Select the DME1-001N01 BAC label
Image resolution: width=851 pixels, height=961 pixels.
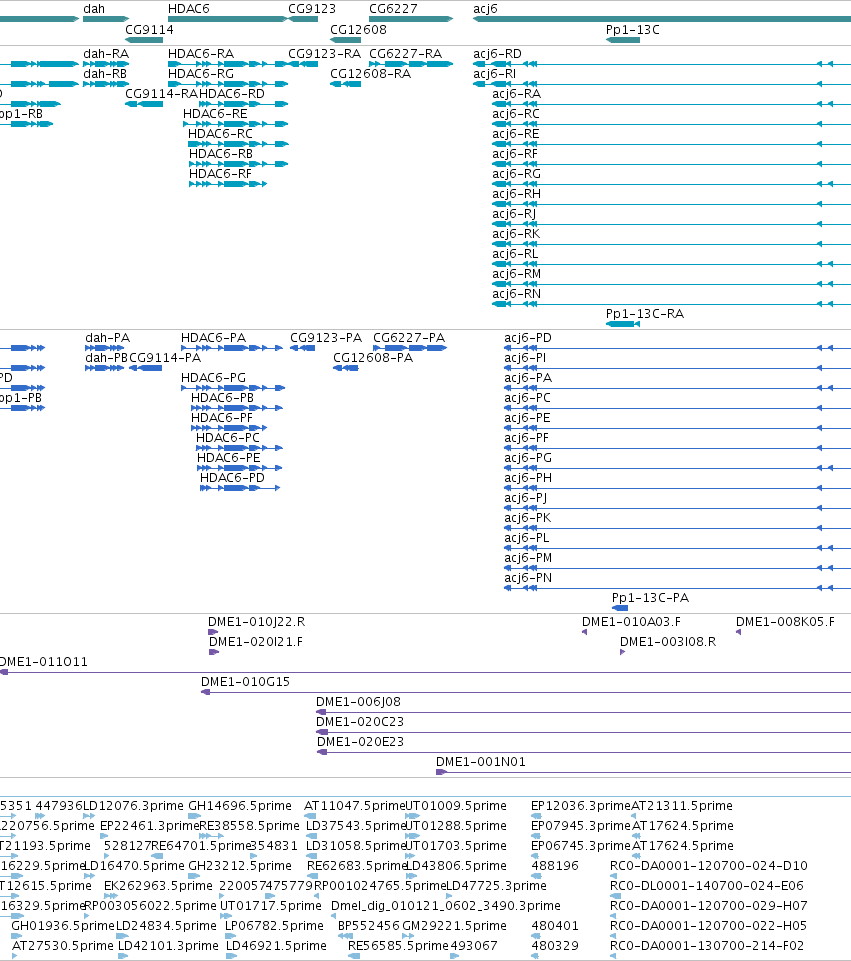coord(481,762)
